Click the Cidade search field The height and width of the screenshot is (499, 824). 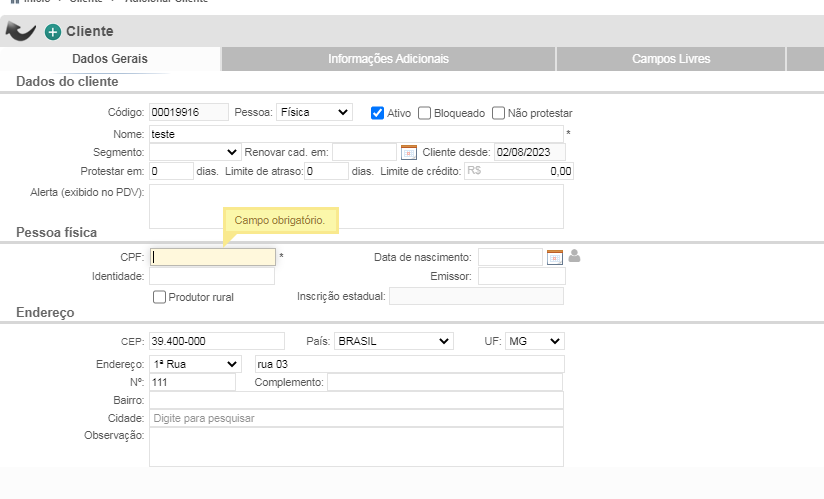pos(356,418)
